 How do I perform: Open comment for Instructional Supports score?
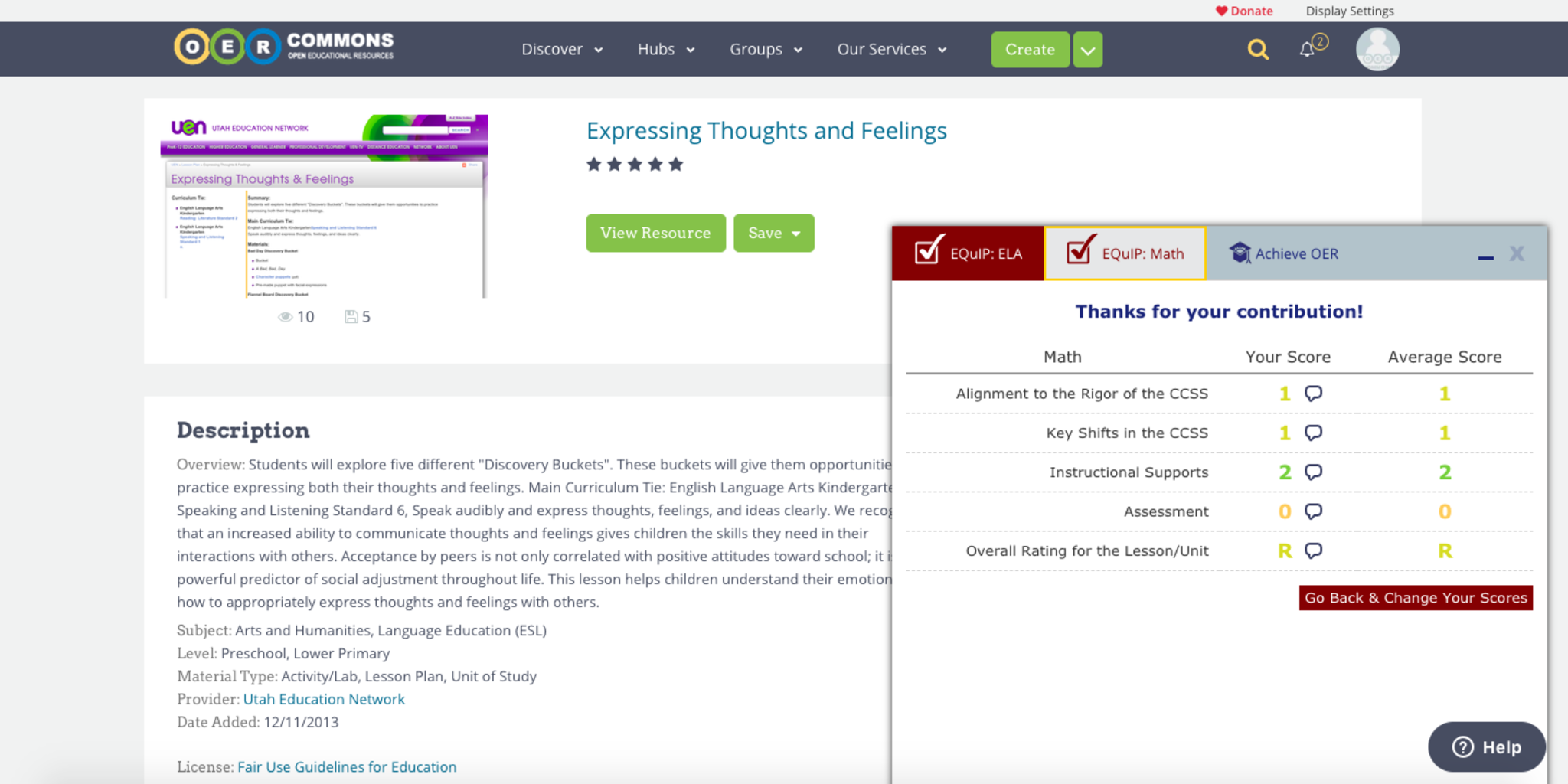pos(1314,472)
